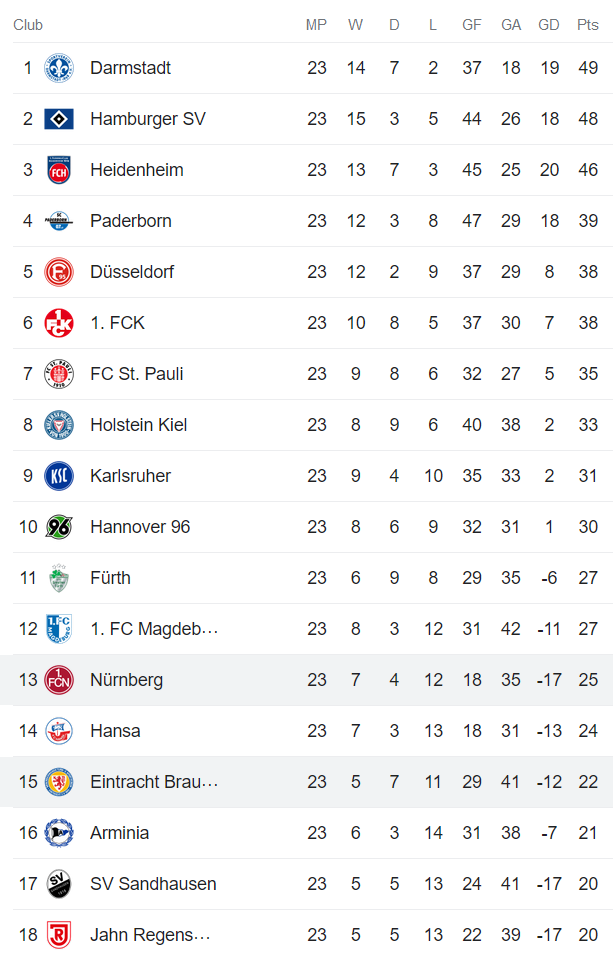Image resolution: width=613 pixels, height=968 pixels.
Task: Select the Arminia table row name
Action: (119, 833)
